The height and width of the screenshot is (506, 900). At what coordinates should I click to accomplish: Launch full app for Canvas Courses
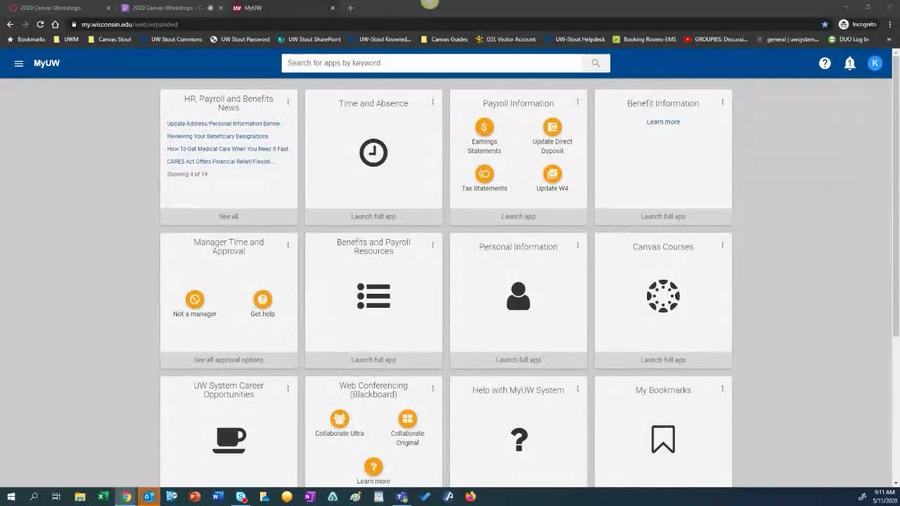663,360
